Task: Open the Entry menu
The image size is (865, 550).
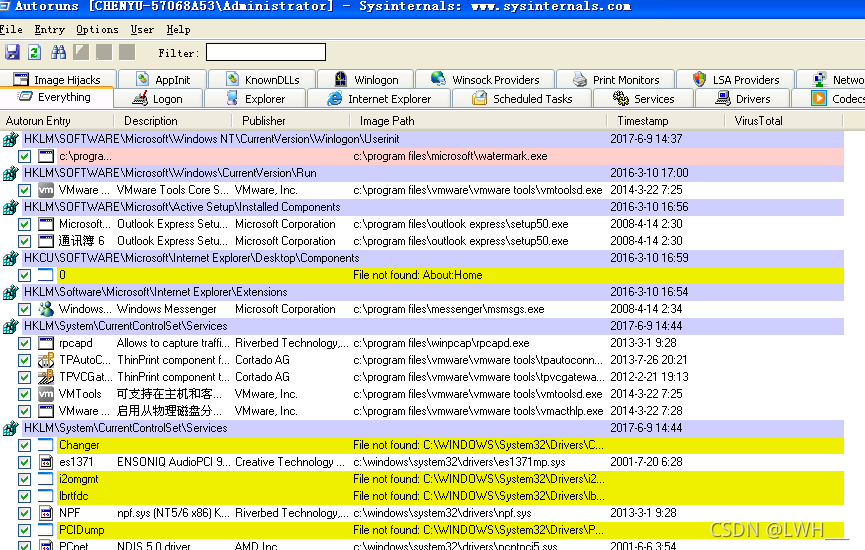Action: tap(50, 30)
